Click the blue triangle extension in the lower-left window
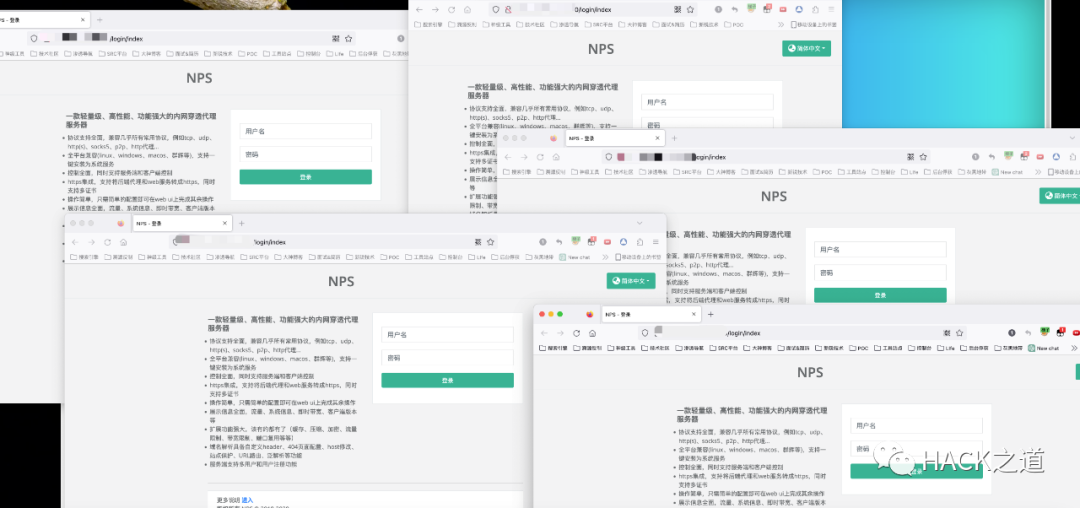The image size is (1080, 508). 623,242
